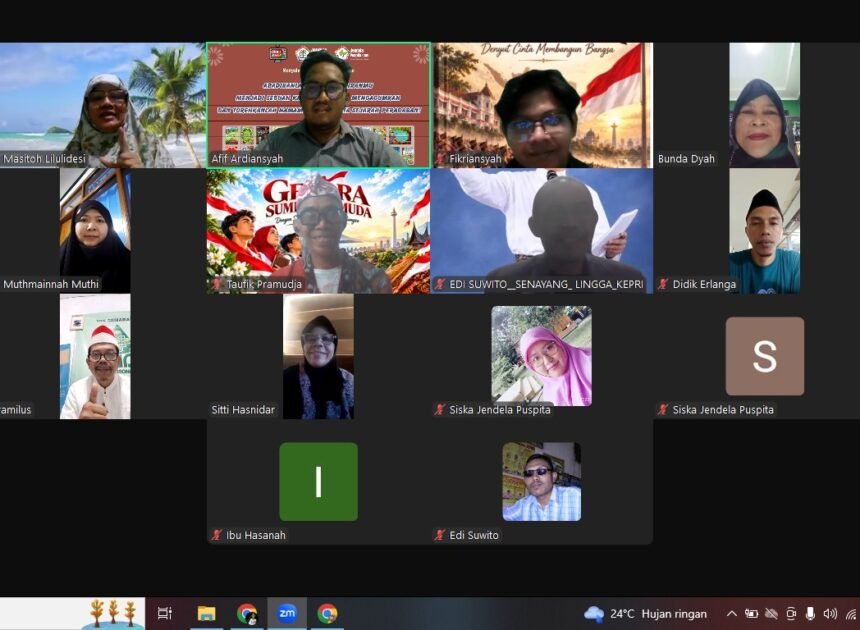Click muted mic icon beside Fikriansyah
The height and width of the screenshot is (630, 860).
click(x=440, y=159)
